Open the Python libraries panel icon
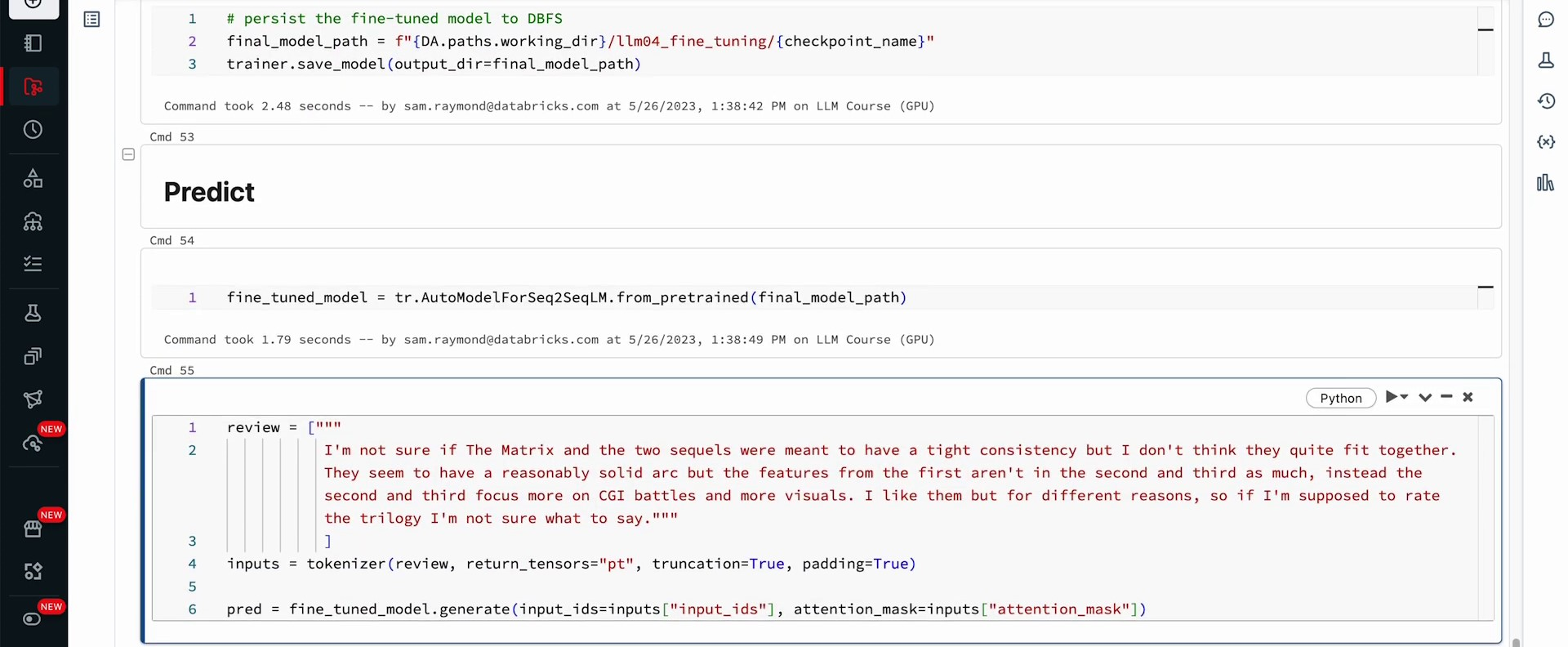This screenshot has width=1568, height=647. point(1546,183)
